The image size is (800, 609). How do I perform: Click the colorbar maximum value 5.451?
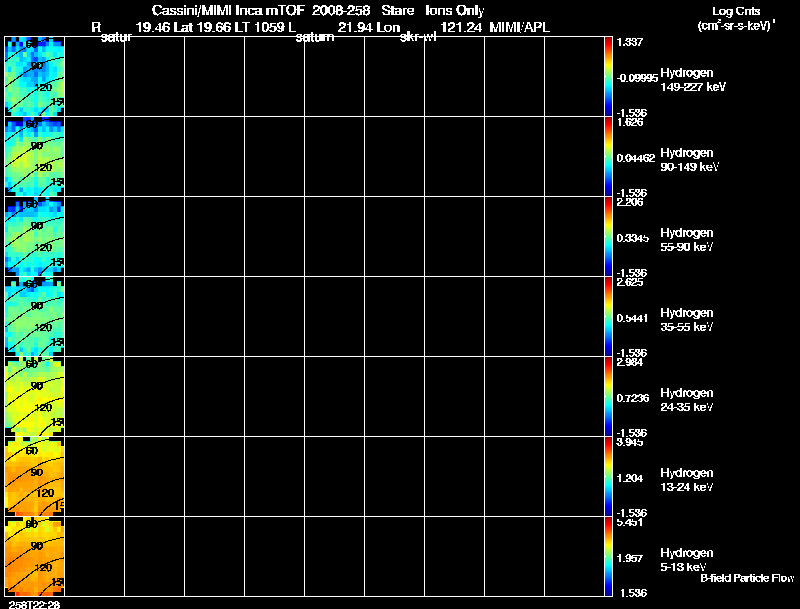click(x=630, y=522)
